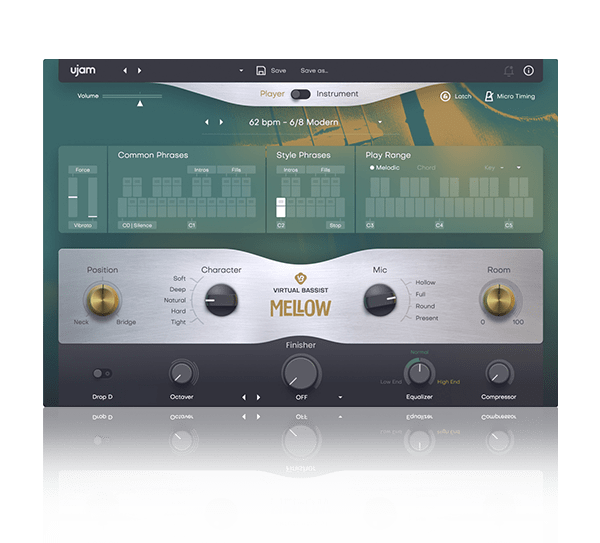Open the scale dropdown arrow beside Key
Image resolution: width=600 pixels, height=543 pixels.
point(518,168)
